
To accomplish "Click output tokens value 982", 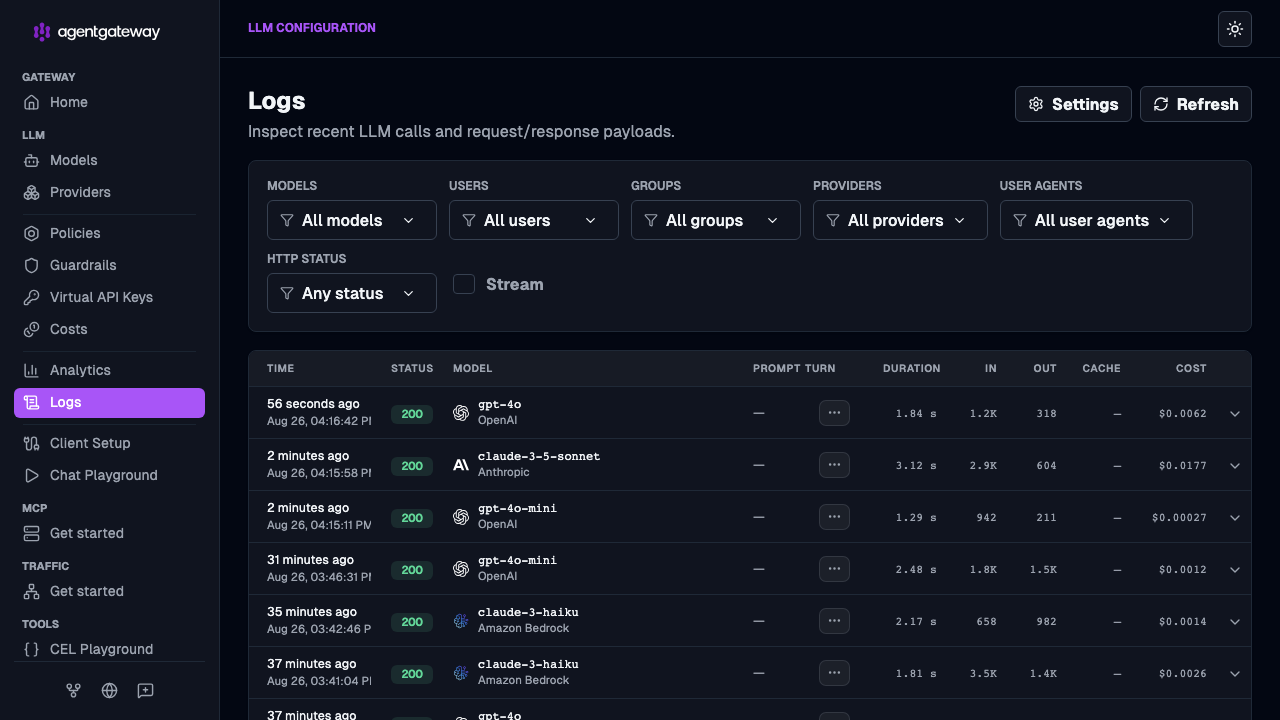I will coord(1046,622).
